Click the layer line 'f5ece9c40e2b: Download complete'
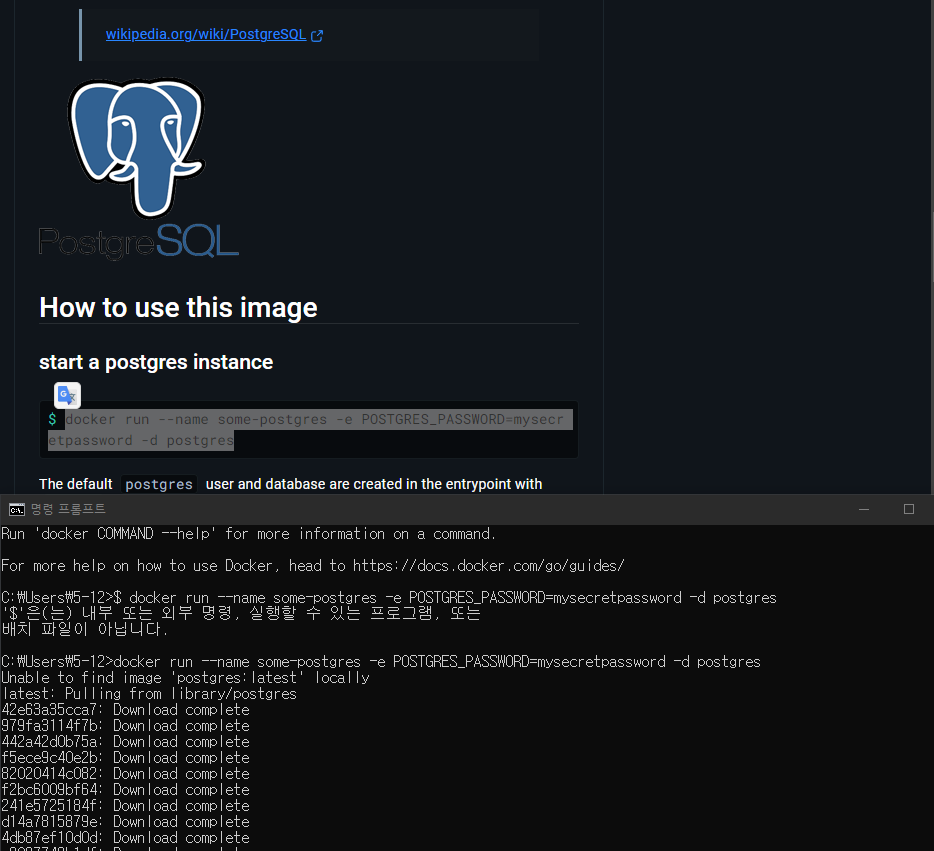 tap(126, 758)
